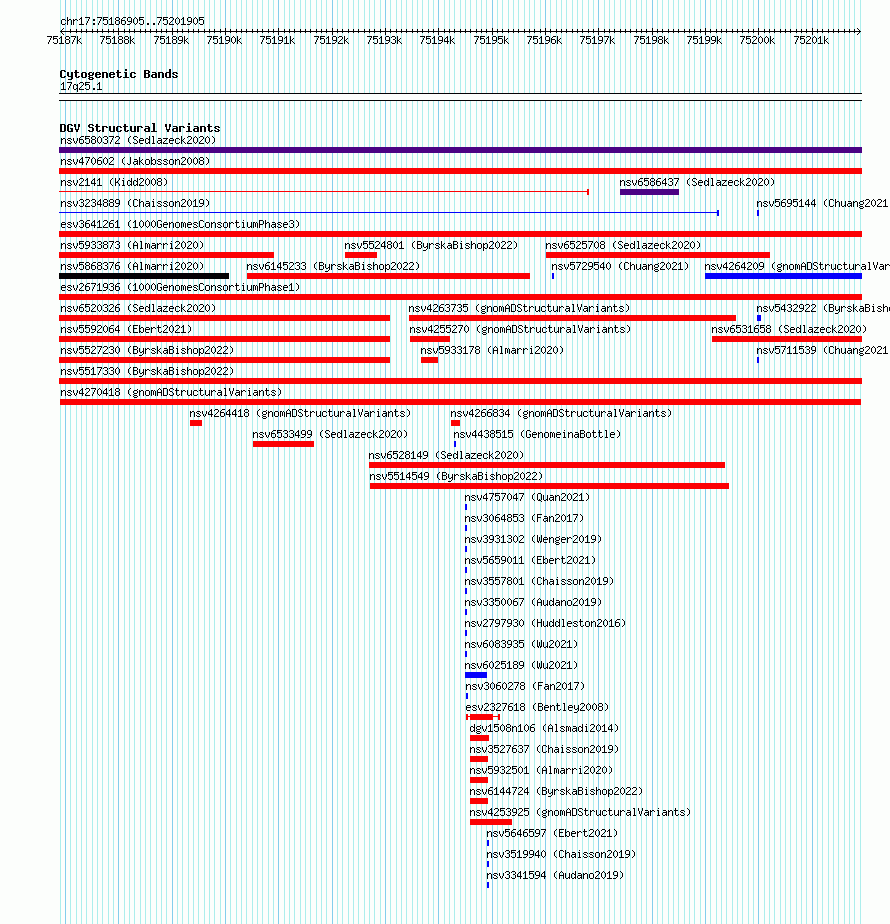This screenshot has width=890, height=924.
Task: Select nsv5524801 (ByrskaBishop2022) label
Action: click(x=431, y=246)
